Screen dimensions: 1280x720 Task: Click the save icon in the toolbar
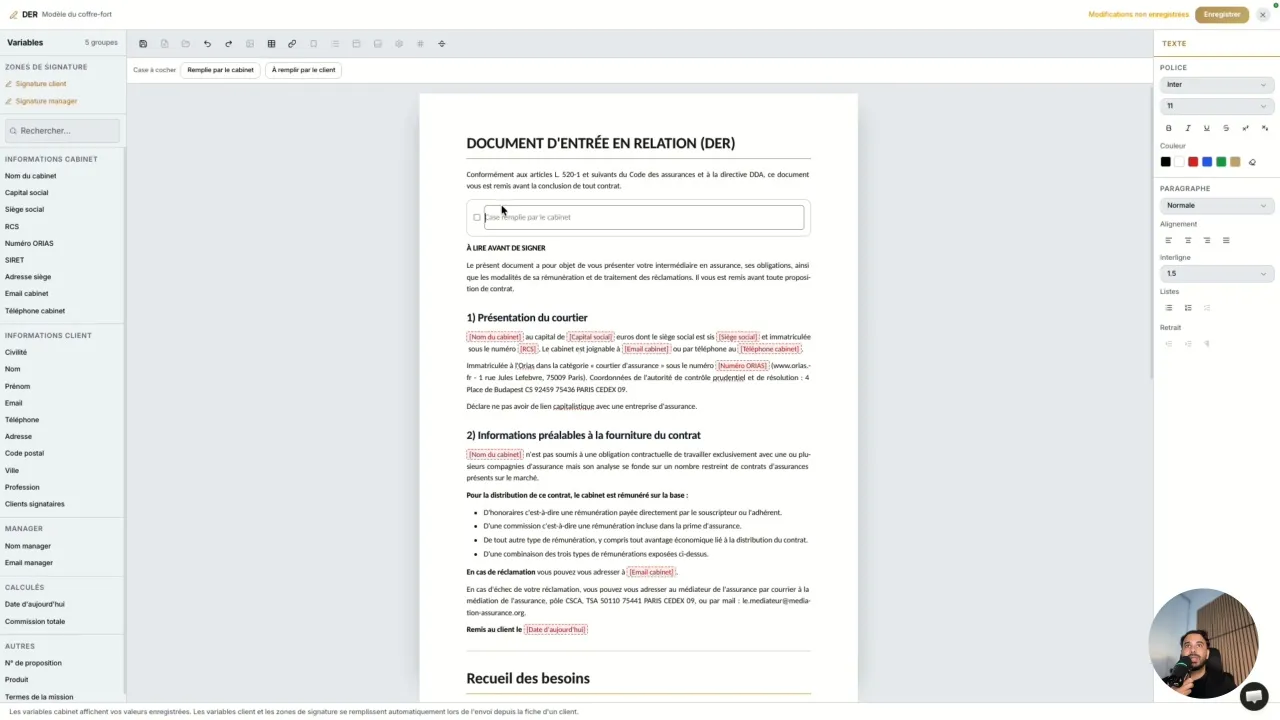click(143, 44)
